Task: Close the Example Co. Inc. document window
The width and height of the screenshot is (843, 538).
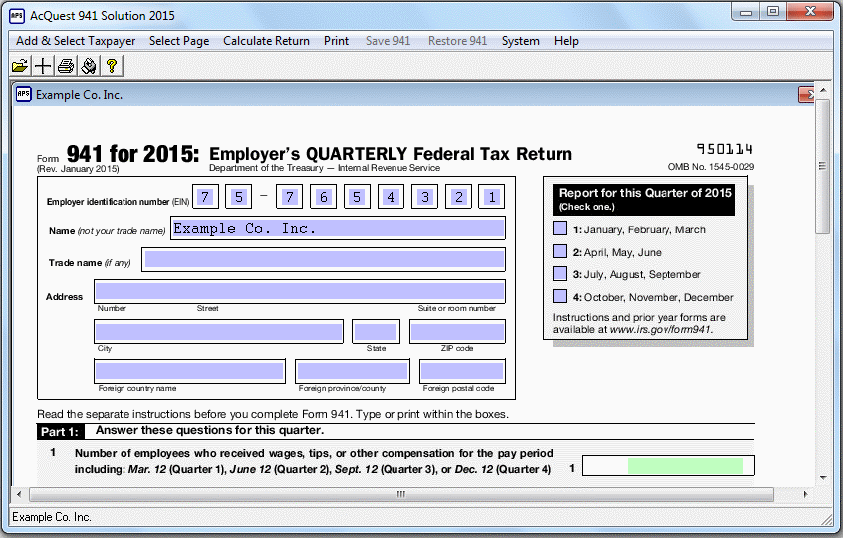Action: [806, 95]
